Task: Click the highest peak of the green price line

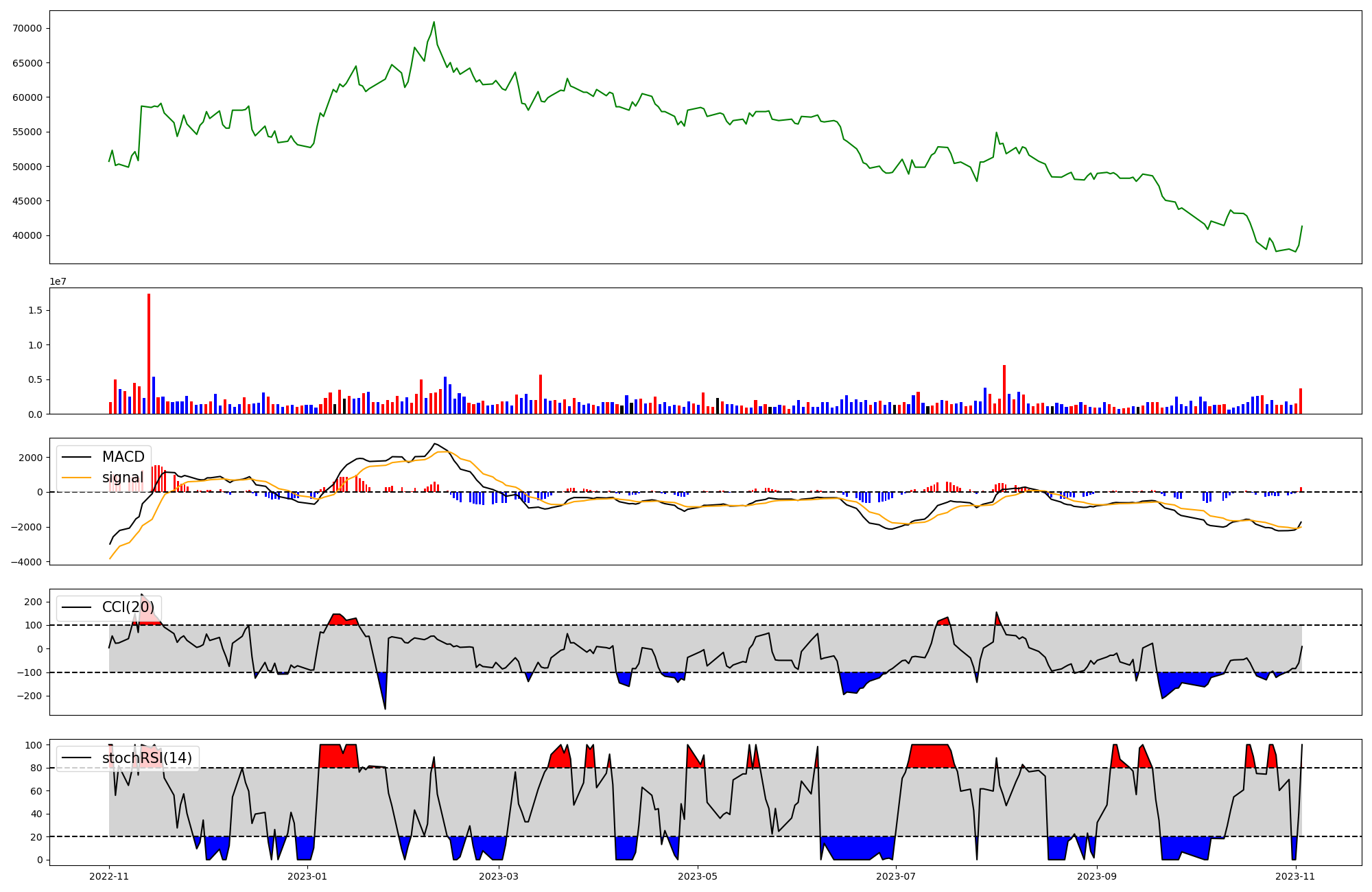Action: pyautogui.click(x=434, y=23)
